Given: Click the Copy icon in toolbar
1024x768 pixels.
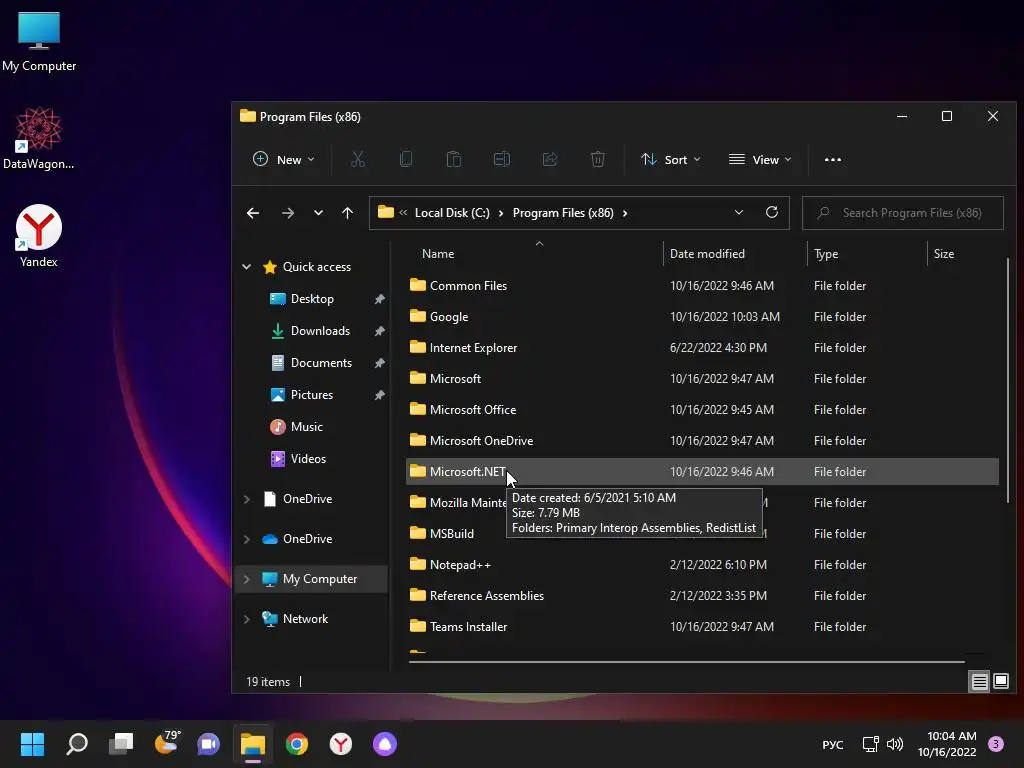Looking at the screenshot, I should pos(406,159).
